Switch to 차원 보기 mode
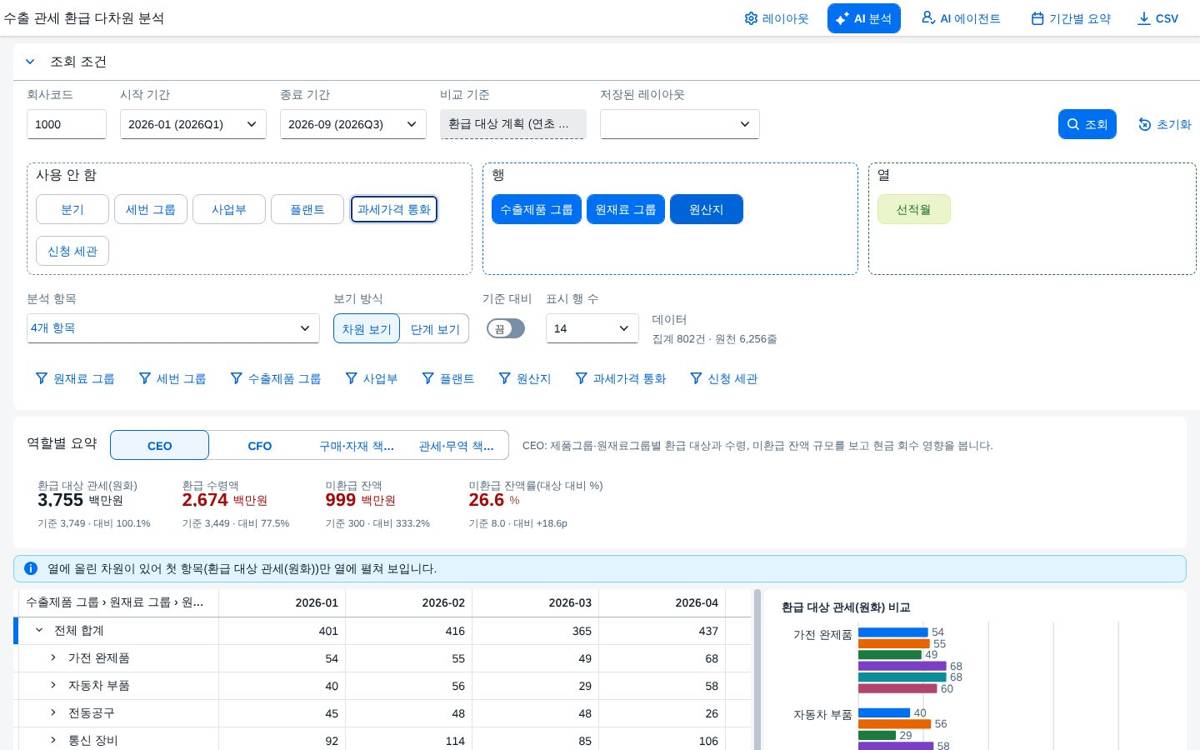Screen dimensions: 1200x750 coord(367,328)
